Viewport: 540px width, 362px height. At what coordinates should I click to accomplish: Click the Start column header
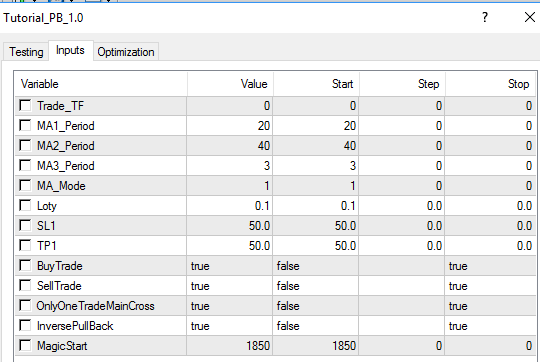click(316, 84)
